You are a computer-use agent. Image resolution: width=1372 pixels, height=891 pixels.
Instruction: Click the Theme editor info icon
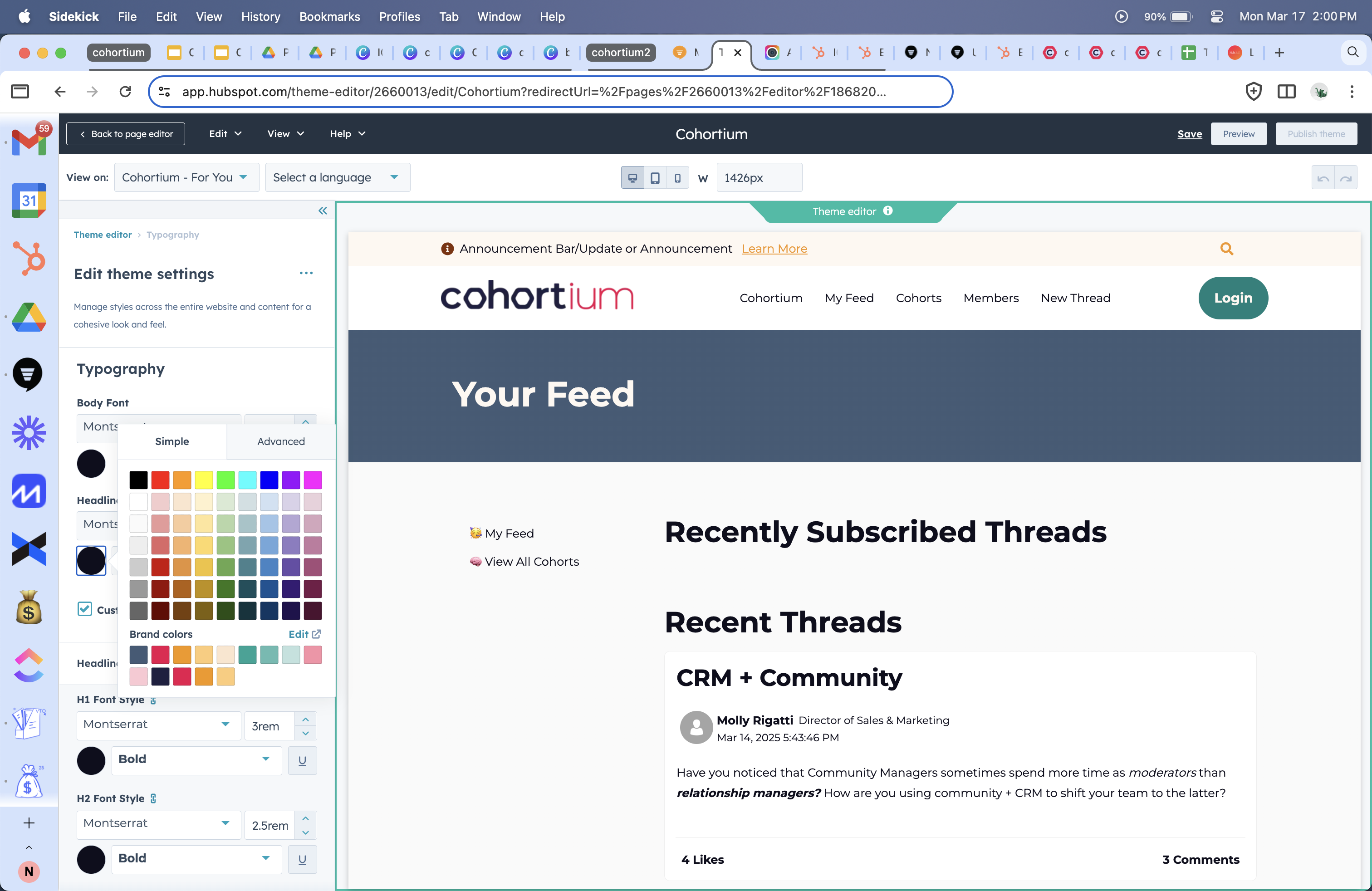[x=888, y=211]
